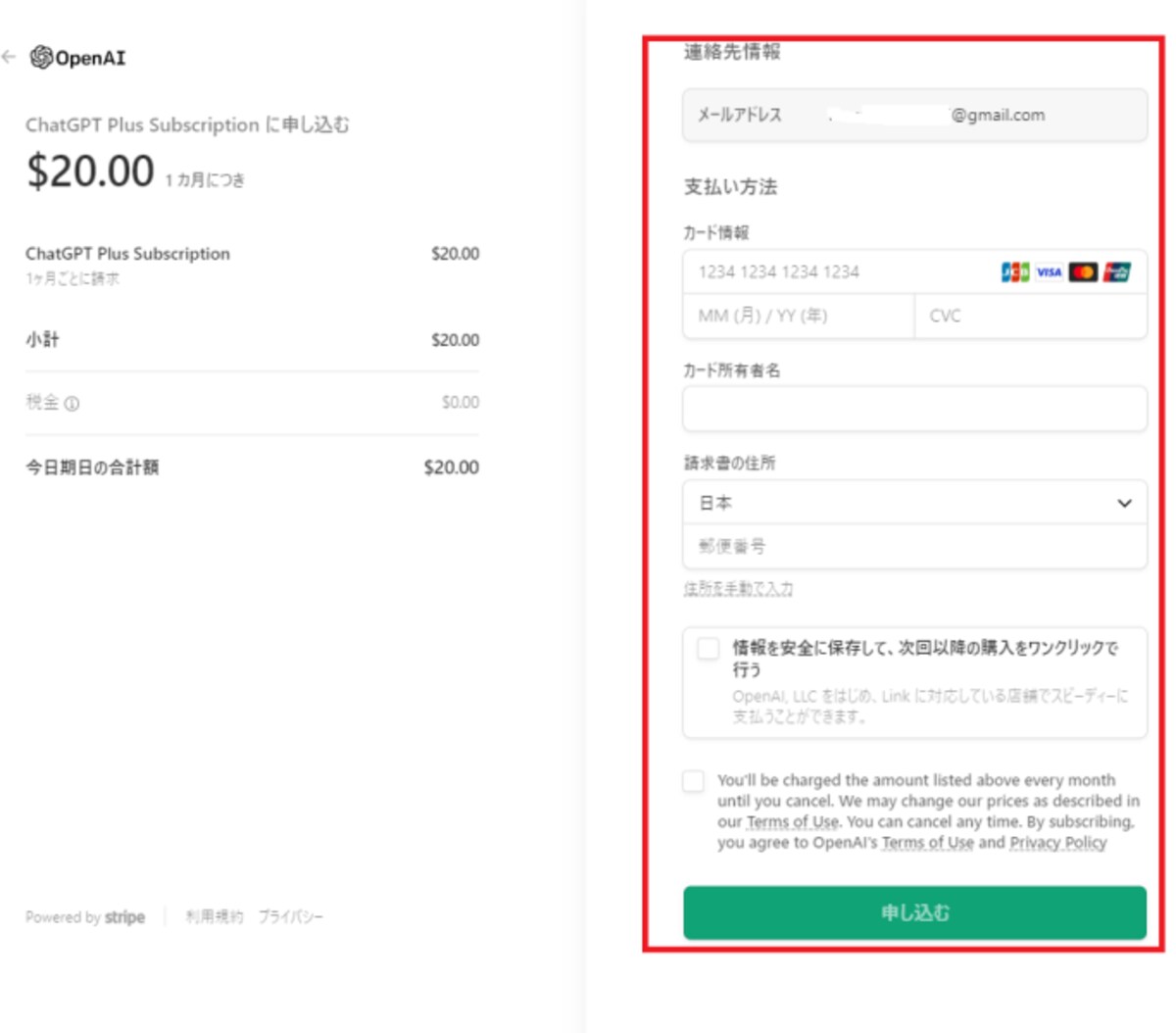Screen dimensions: 1176x1033
Task: Click the MM / YY expiry field
Action: coord(799,316)
